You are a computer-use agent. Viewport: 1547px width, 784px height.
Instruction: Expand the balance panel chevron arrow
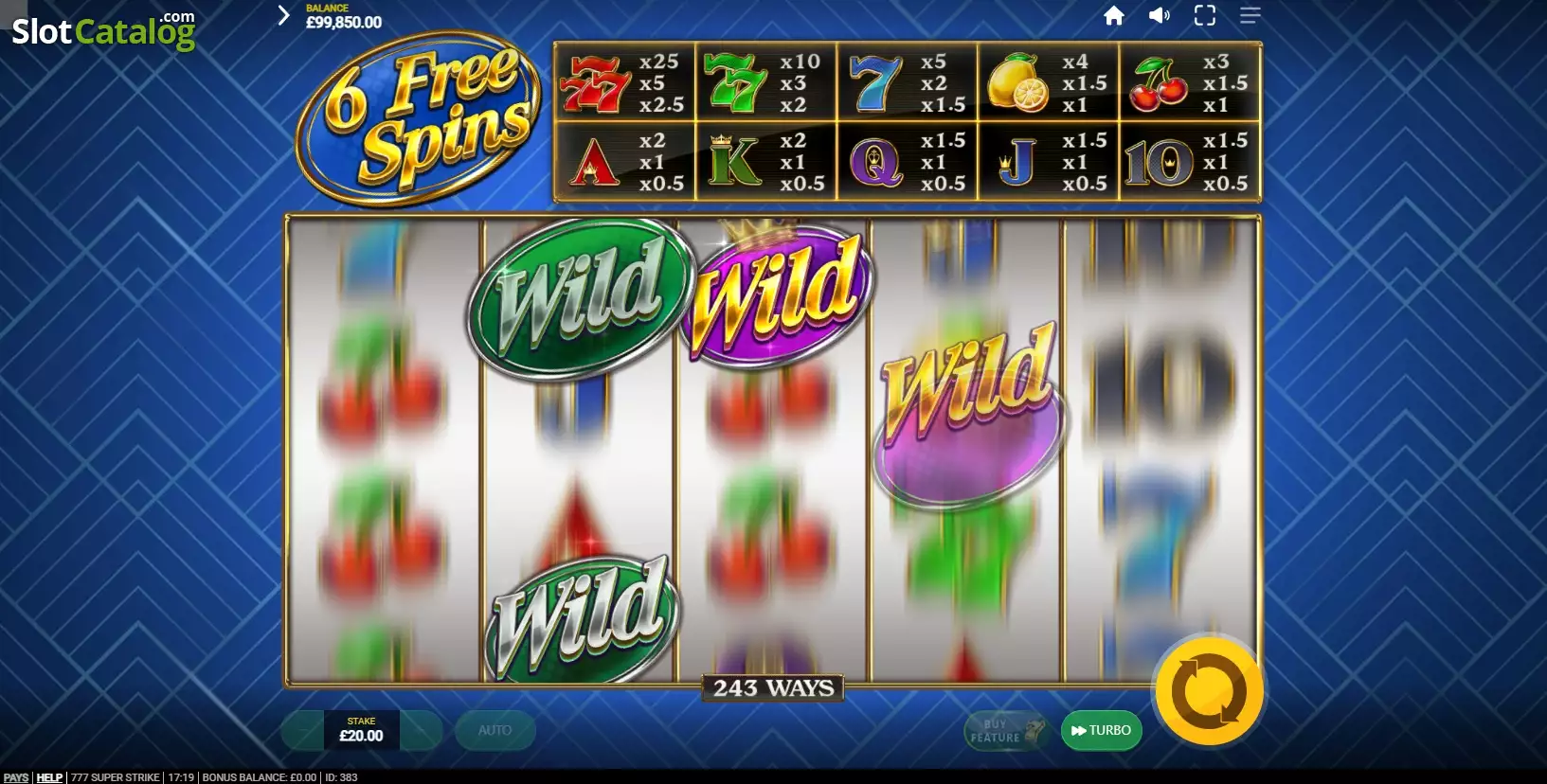click(x=282, y=15)
